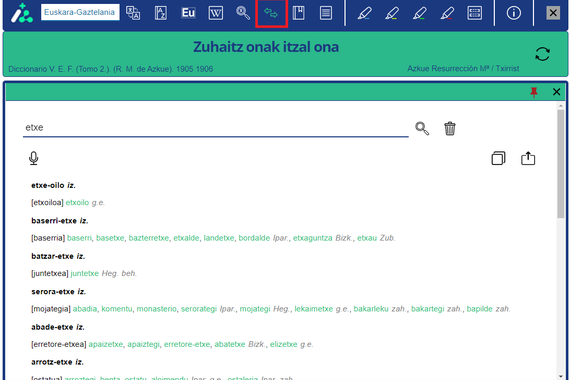Viewport: 570px width, 380px height.
Task: Open the synonym baserri
Action: [79, 238]
